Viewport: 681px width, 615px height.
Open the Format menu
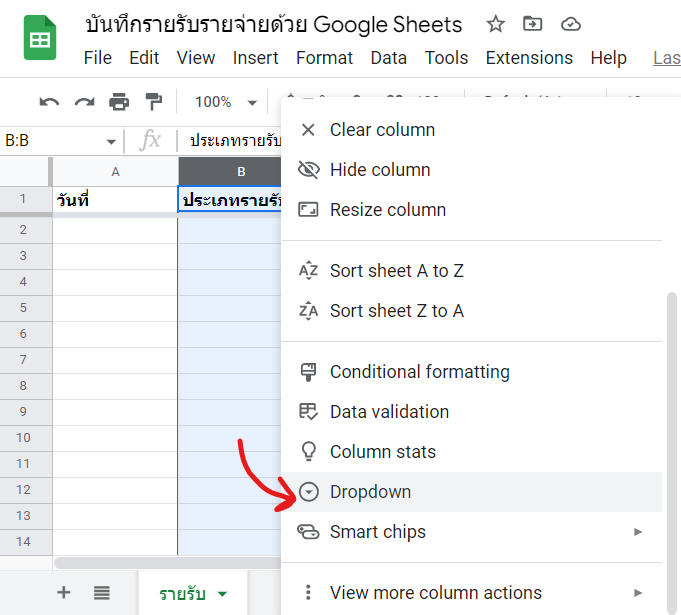pyautogui.click(x=324, y=58)
